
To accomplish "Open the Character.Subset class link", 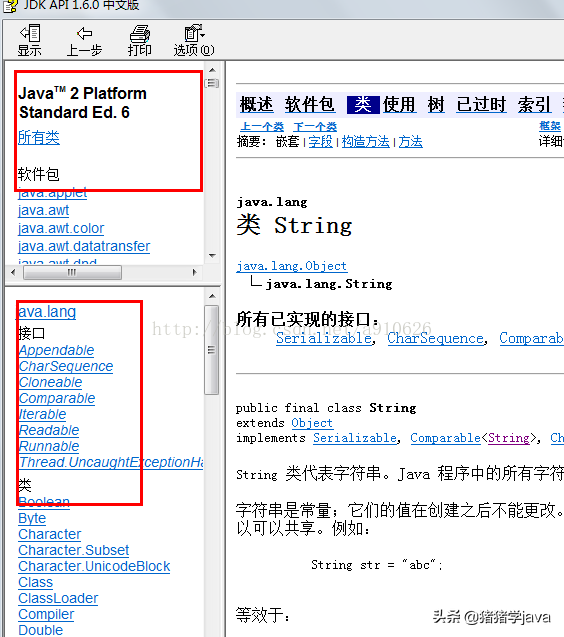I will 74,550.
